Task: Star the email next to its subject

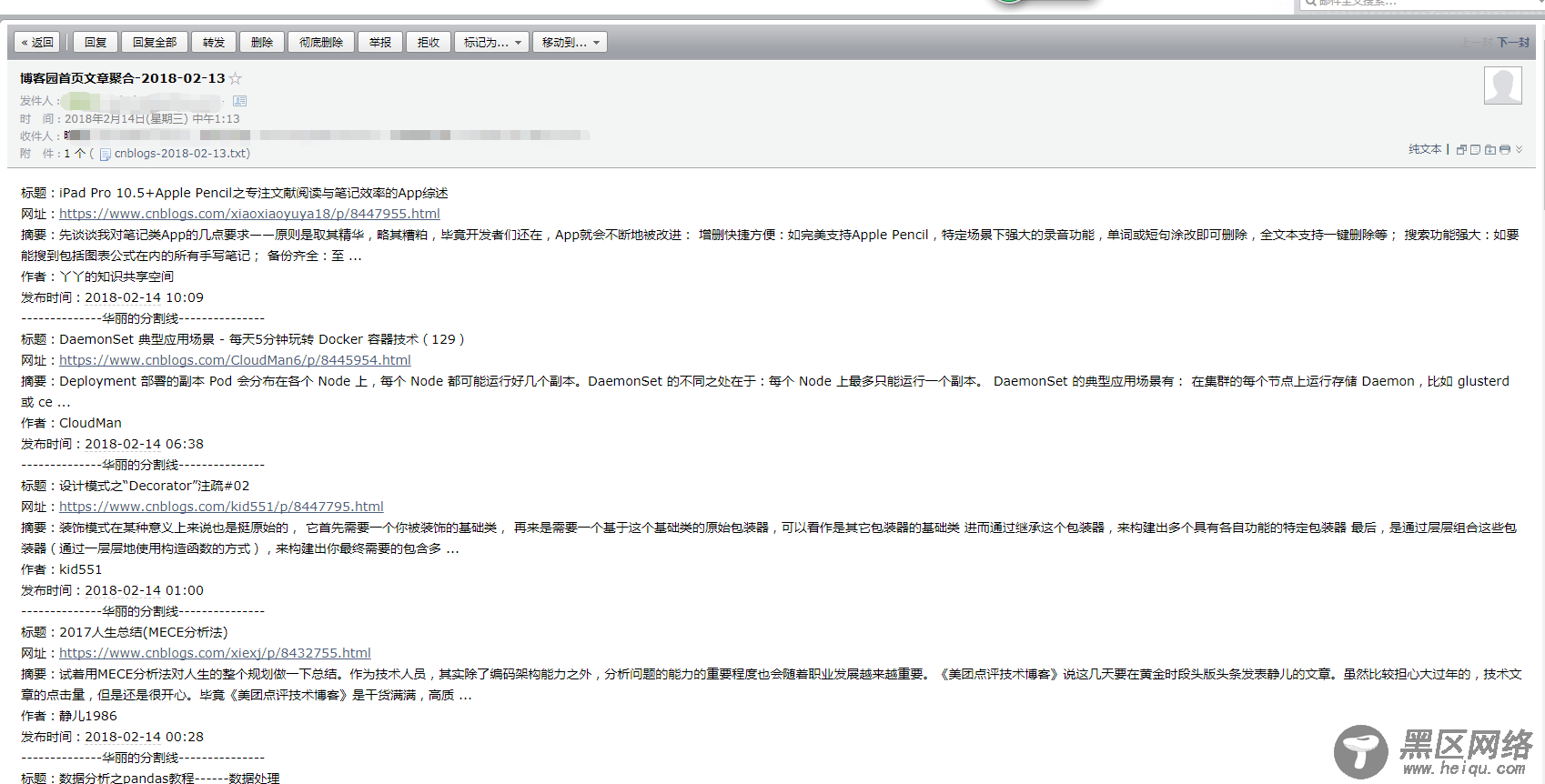Action: (x=236, y=79)
